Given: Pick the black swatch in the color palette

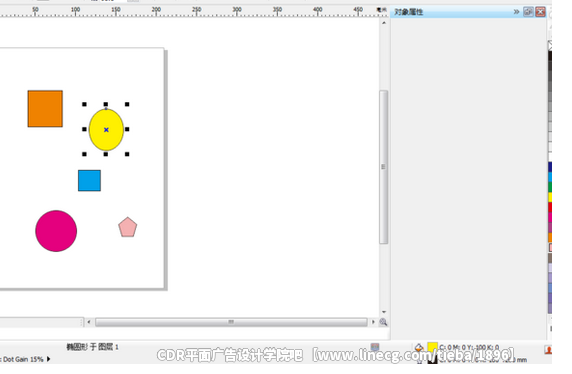Looking at the screenshot, I should 550,56.
